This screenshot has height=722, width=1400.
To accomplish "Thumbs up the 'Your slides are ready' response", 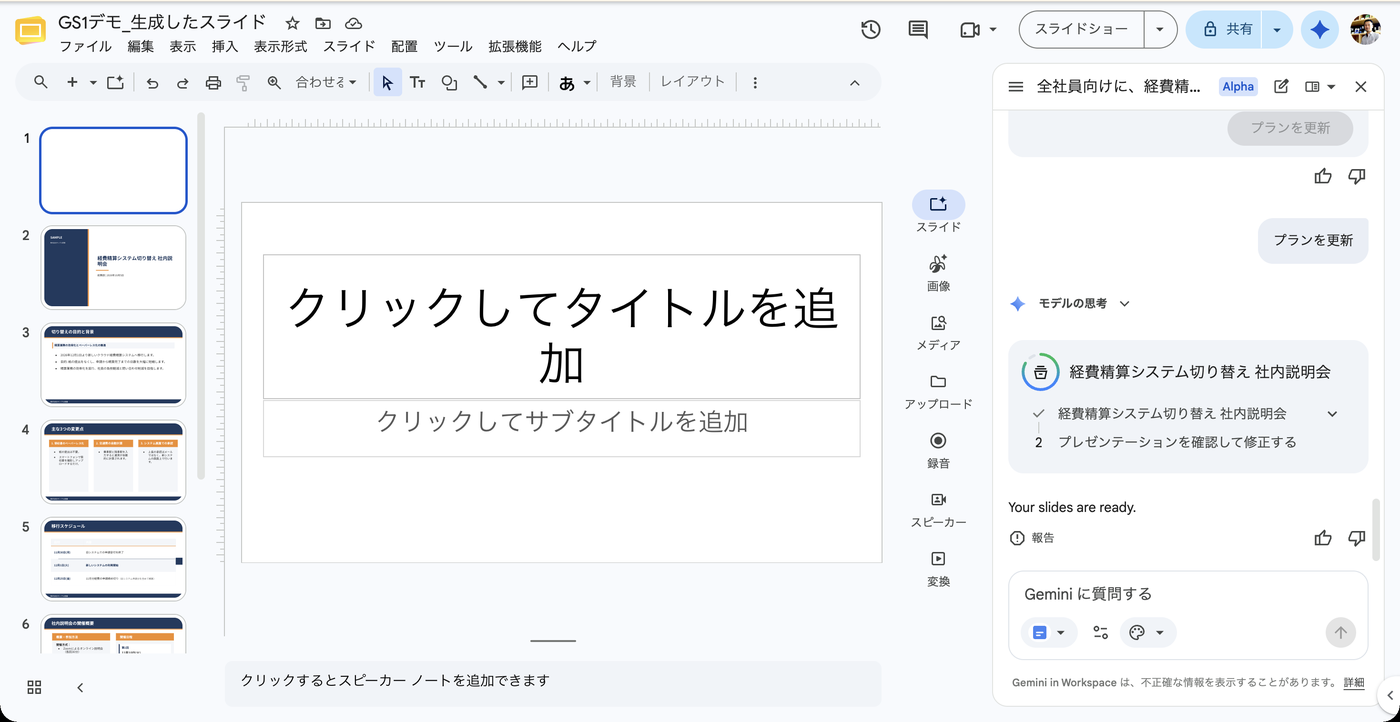I will [x=1323, y=538].
